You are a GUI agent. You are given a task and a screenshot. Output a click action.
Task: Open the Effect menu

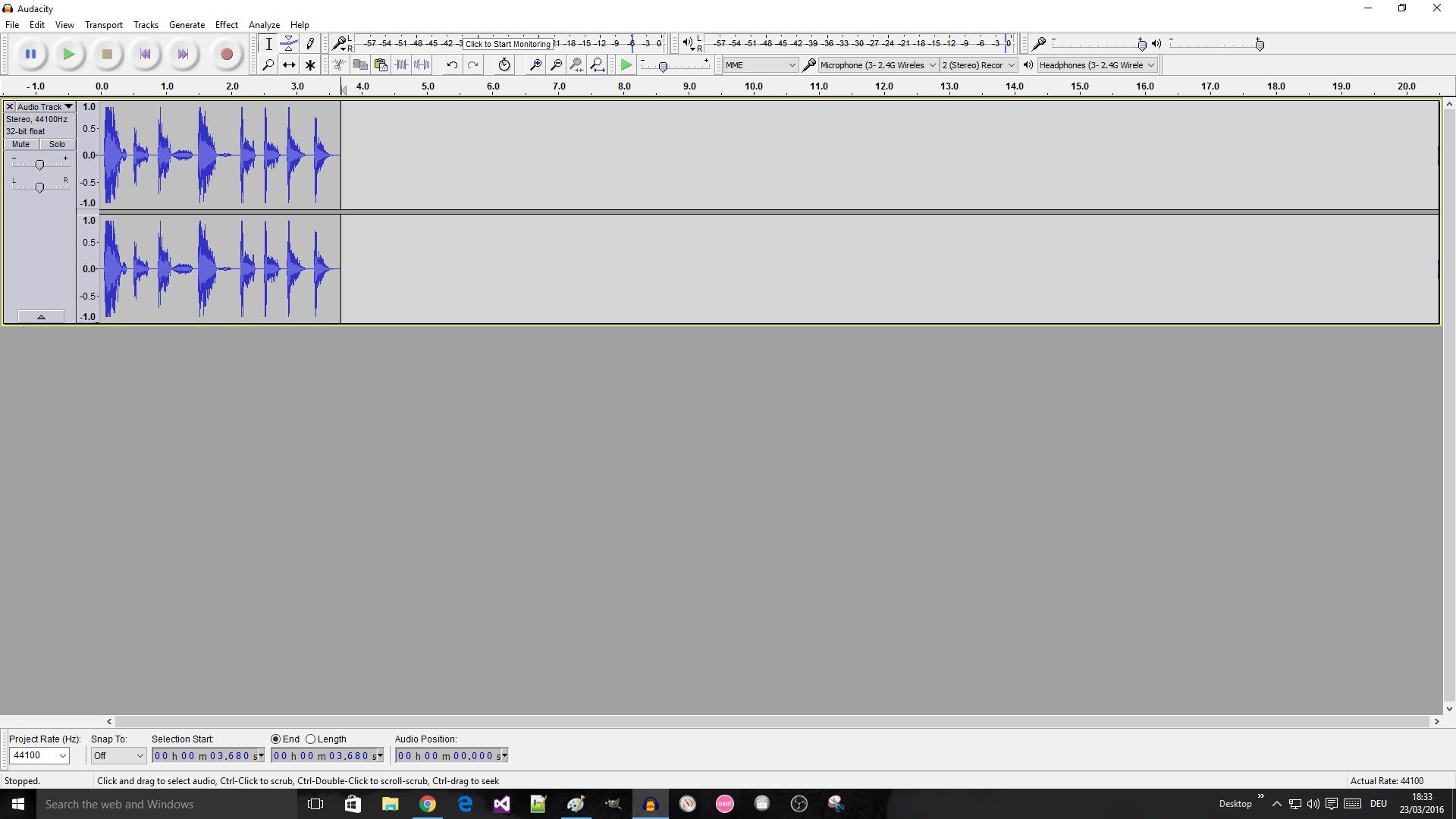tap(226, 24)
